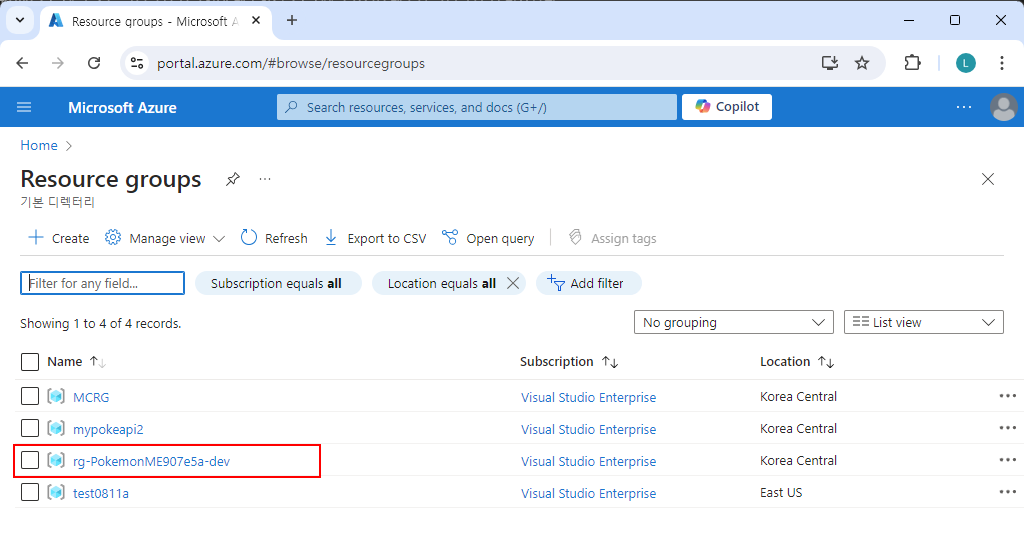Open the Manage view dropdown
The height and width of the screenshot is (547, 1024).
pyautogui.click(x=165, y=238)
